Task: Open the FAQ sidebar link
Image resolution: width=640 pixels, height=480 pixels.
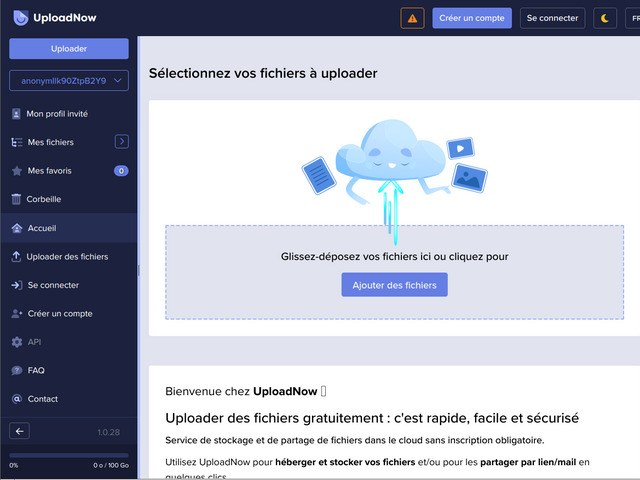Action: [x=36, y=371]
